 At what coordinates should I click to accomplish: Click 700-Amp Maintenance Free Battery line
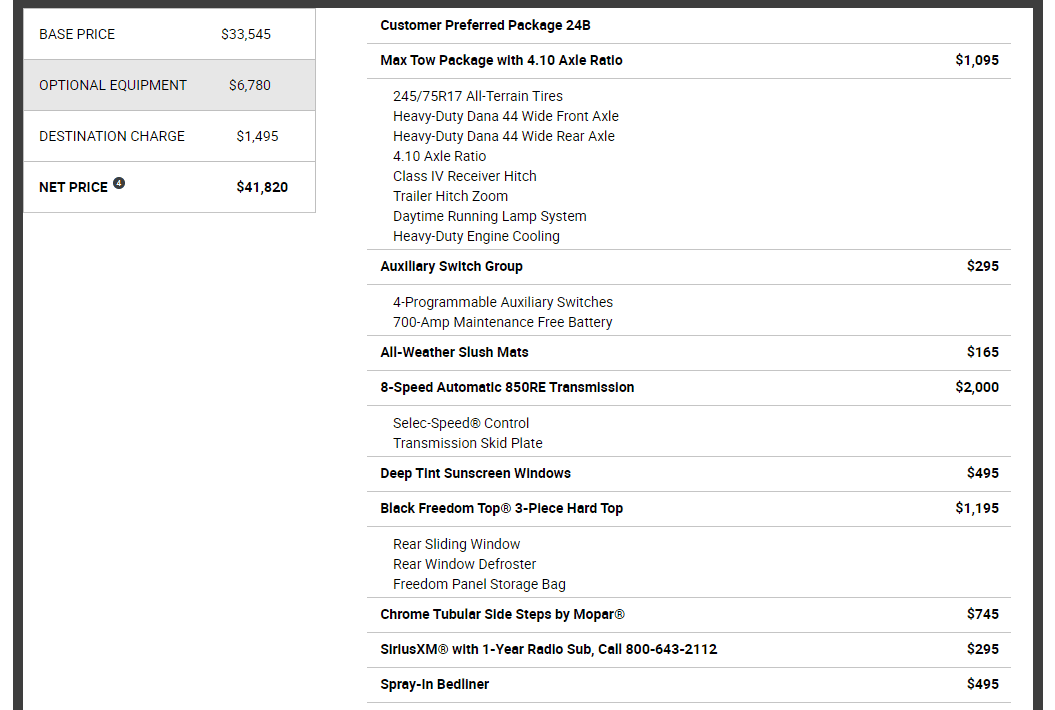coord(503,322)
